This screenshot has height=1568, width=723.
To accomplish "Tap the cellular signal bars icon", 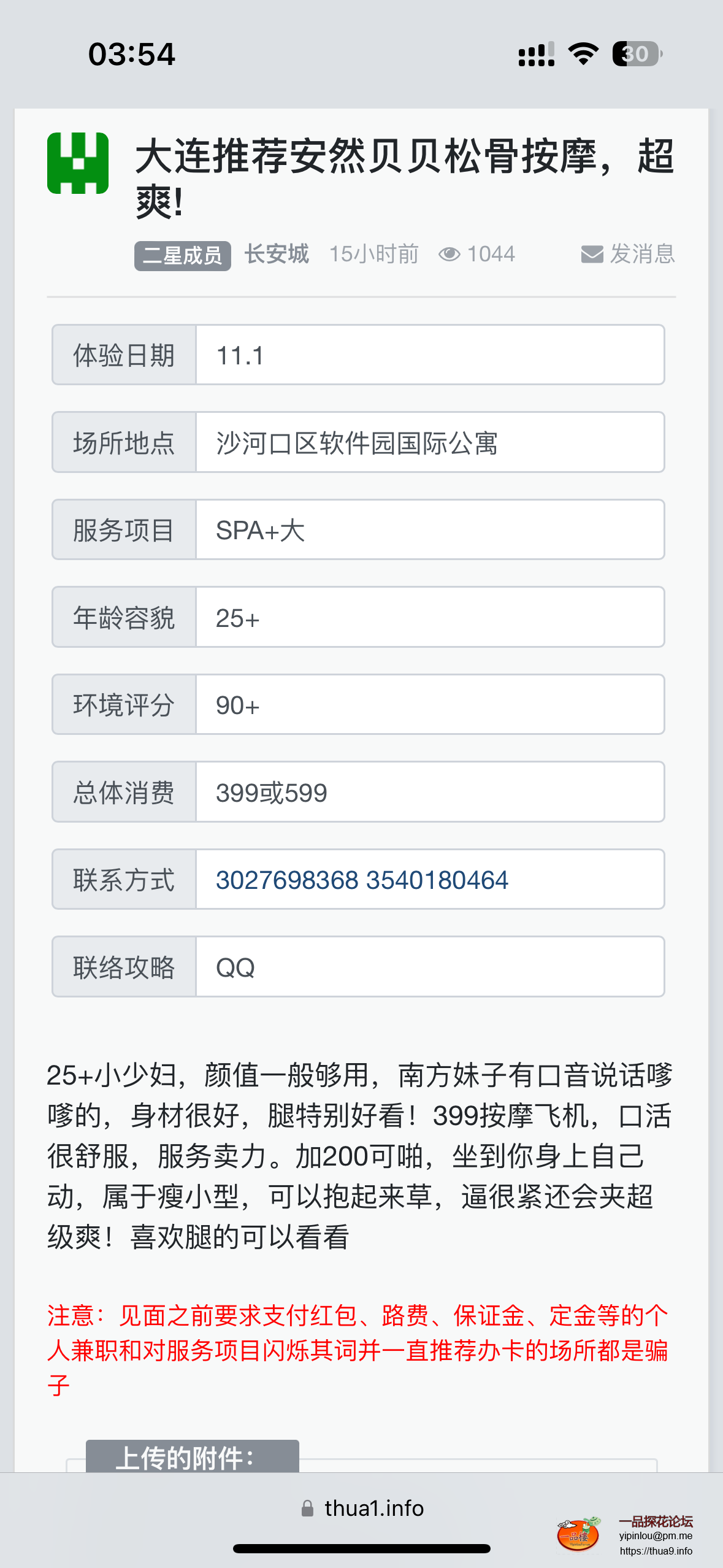I will [x=537, y=54].
